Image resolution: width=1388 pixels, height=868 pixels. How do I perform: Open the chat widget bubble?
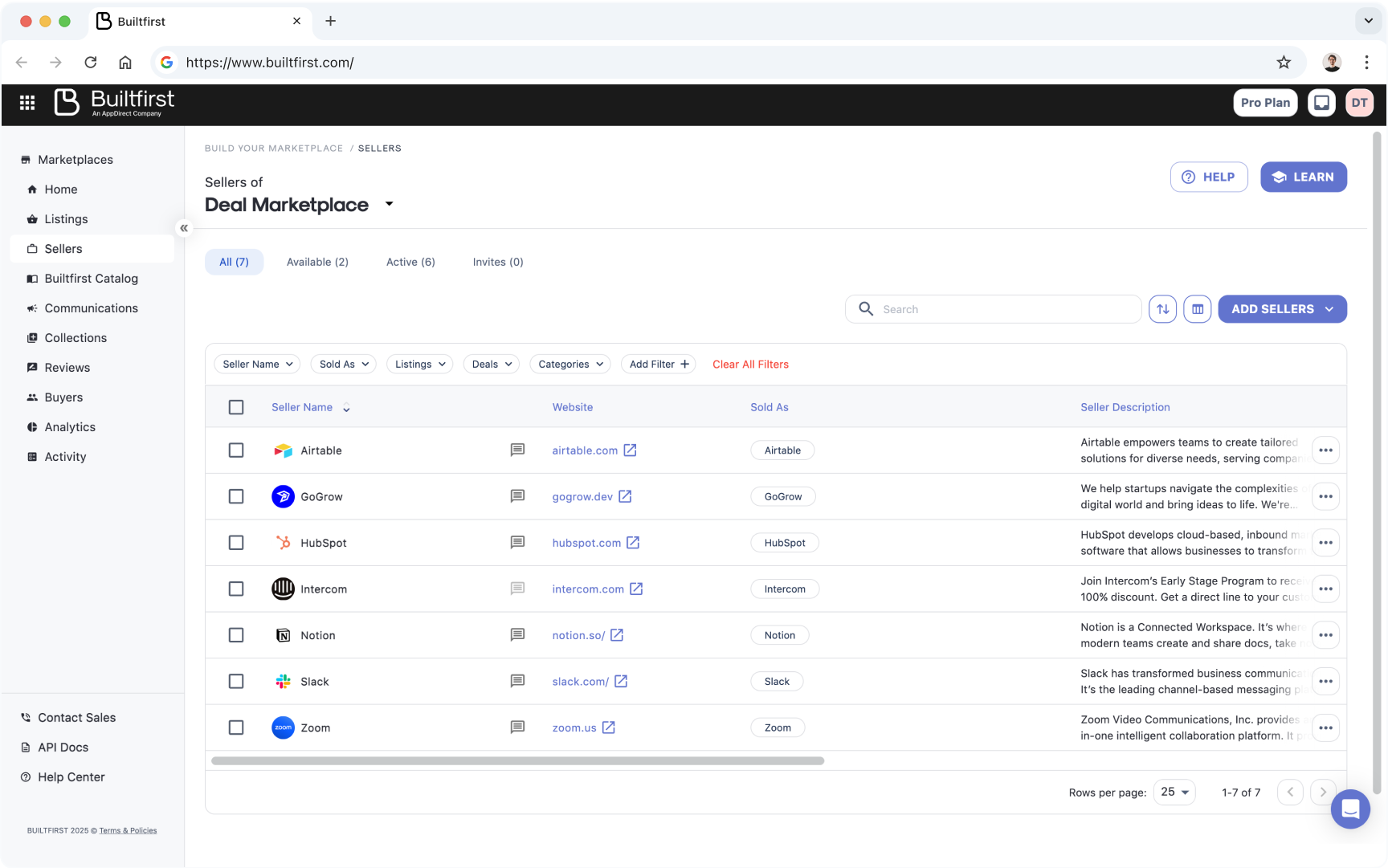1350,809
